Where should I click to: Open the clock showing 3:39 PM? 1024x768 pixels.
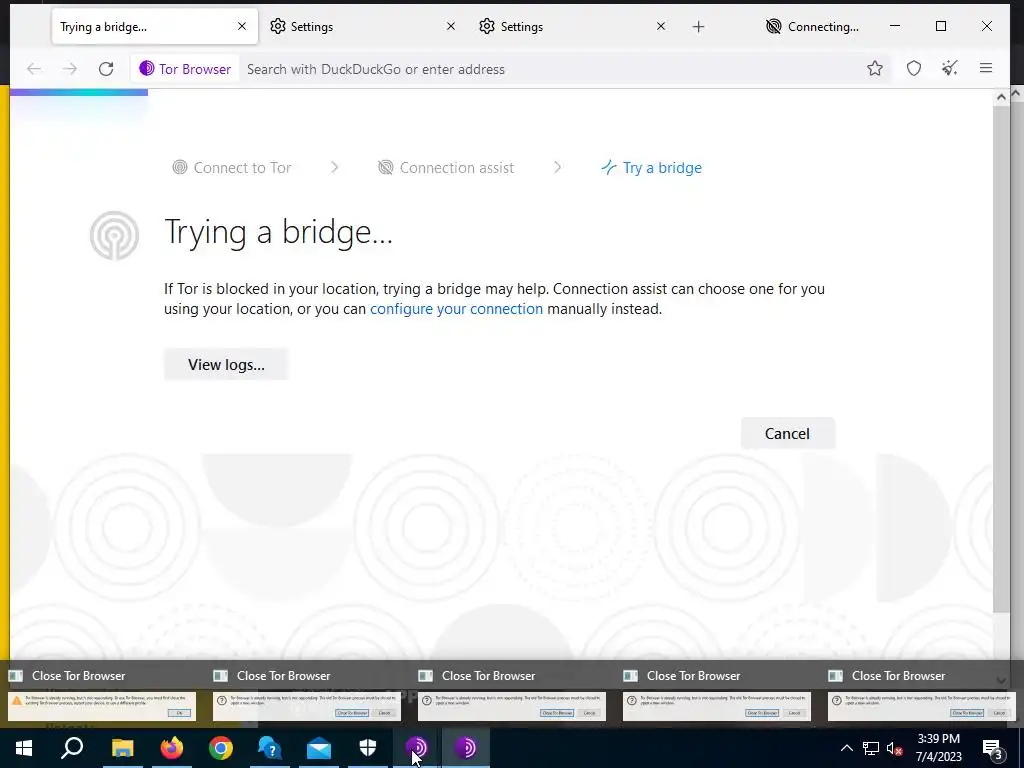point(938,748)
